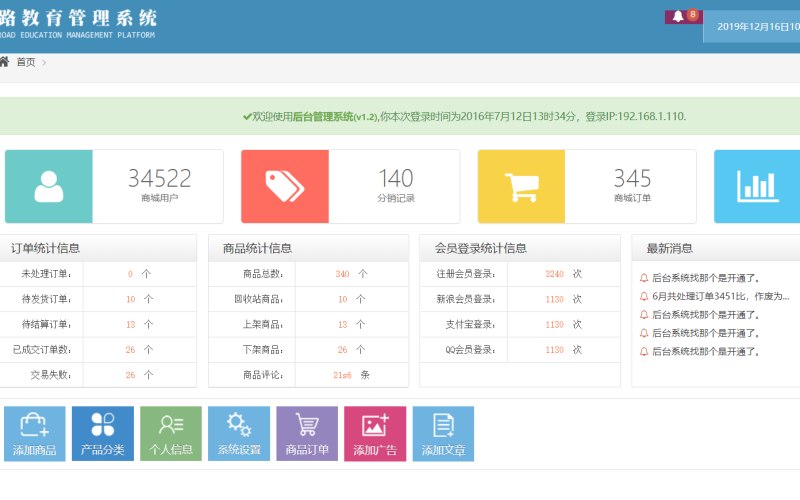Screen dimensions: 800x500
Task: Click the 商品统计信息 panel header
Action: [308, 248]
